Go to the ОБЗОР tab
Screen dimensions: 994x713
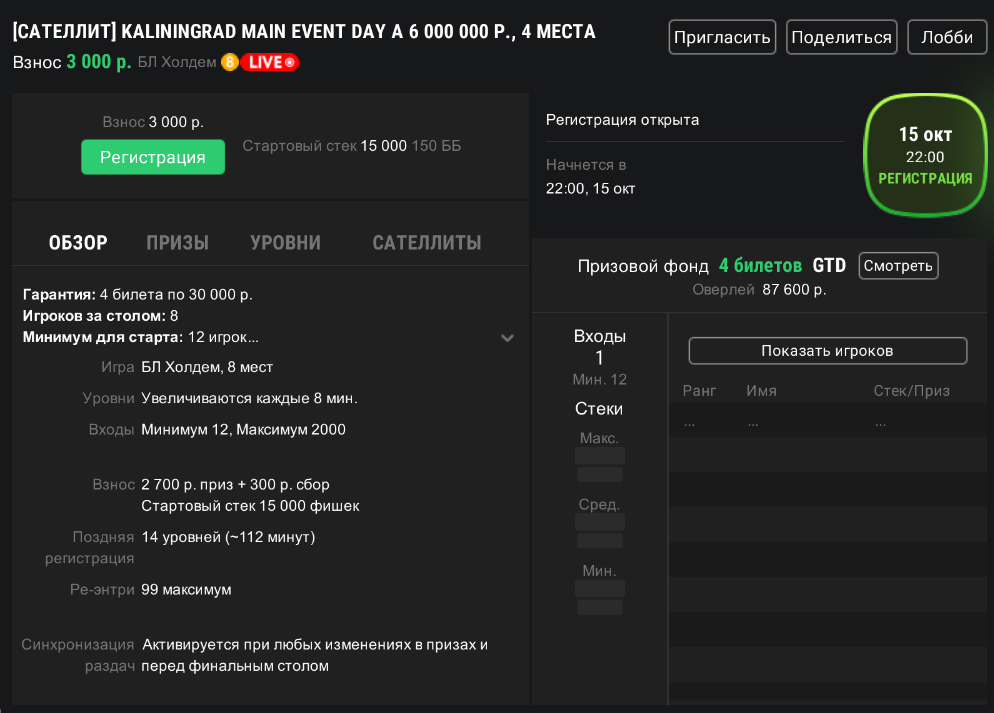(x=78, y=243)
